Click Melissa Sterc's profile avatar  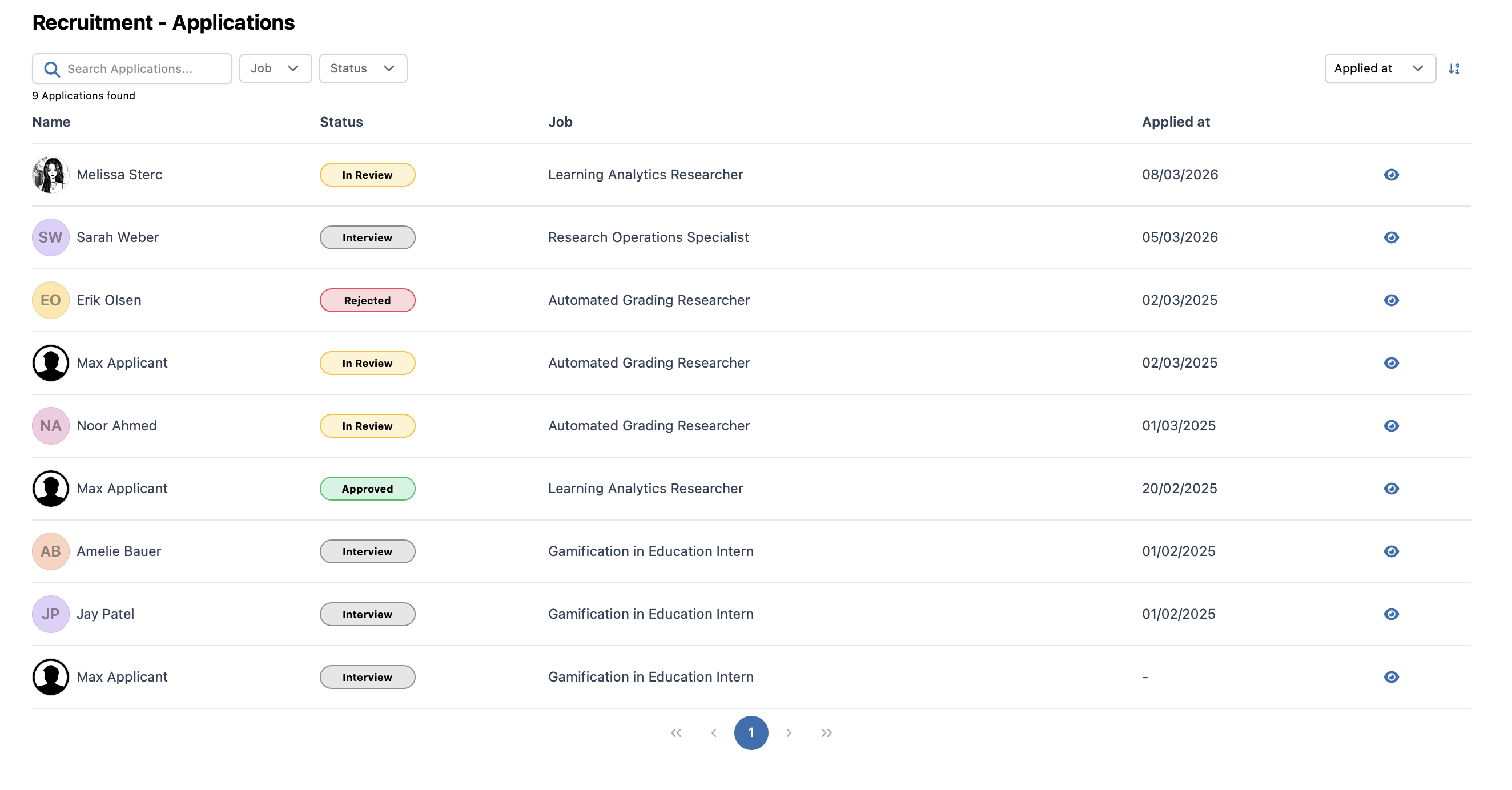(50, 174)
